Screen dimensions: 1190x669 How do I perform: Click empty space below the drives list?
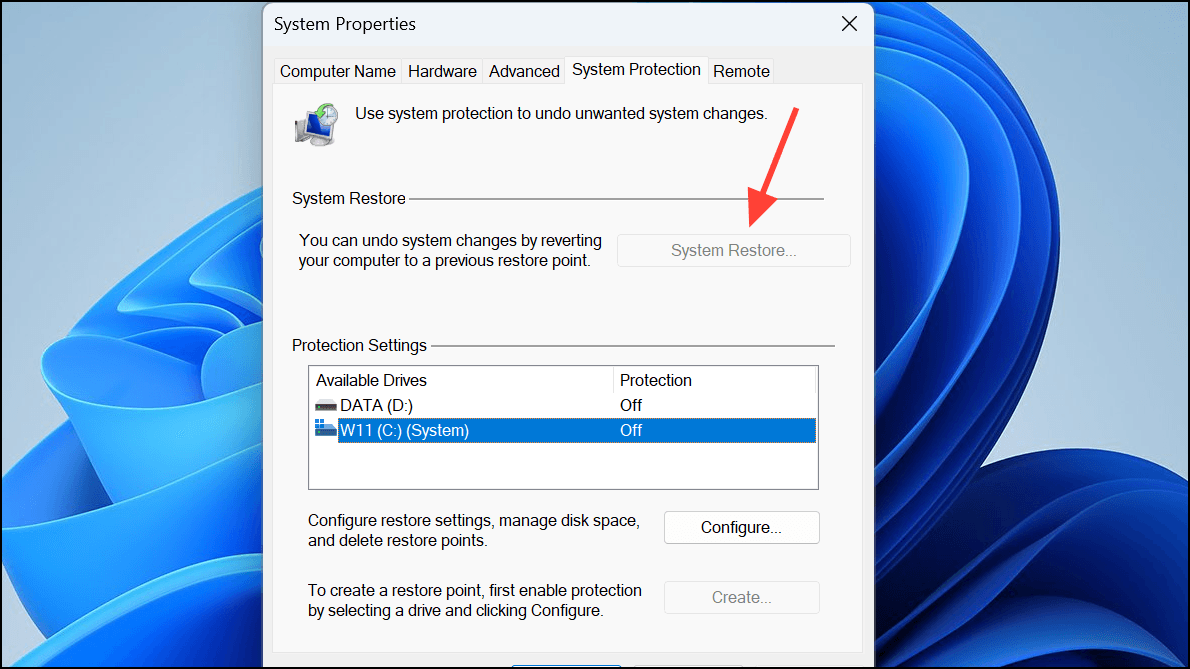coord(560,465)
